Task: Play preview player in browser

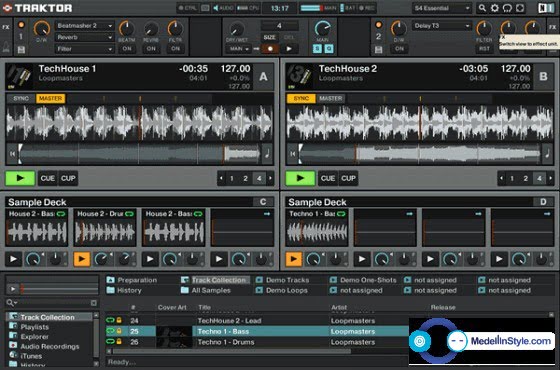Action: pyautogui.click(x=13, y=289)
